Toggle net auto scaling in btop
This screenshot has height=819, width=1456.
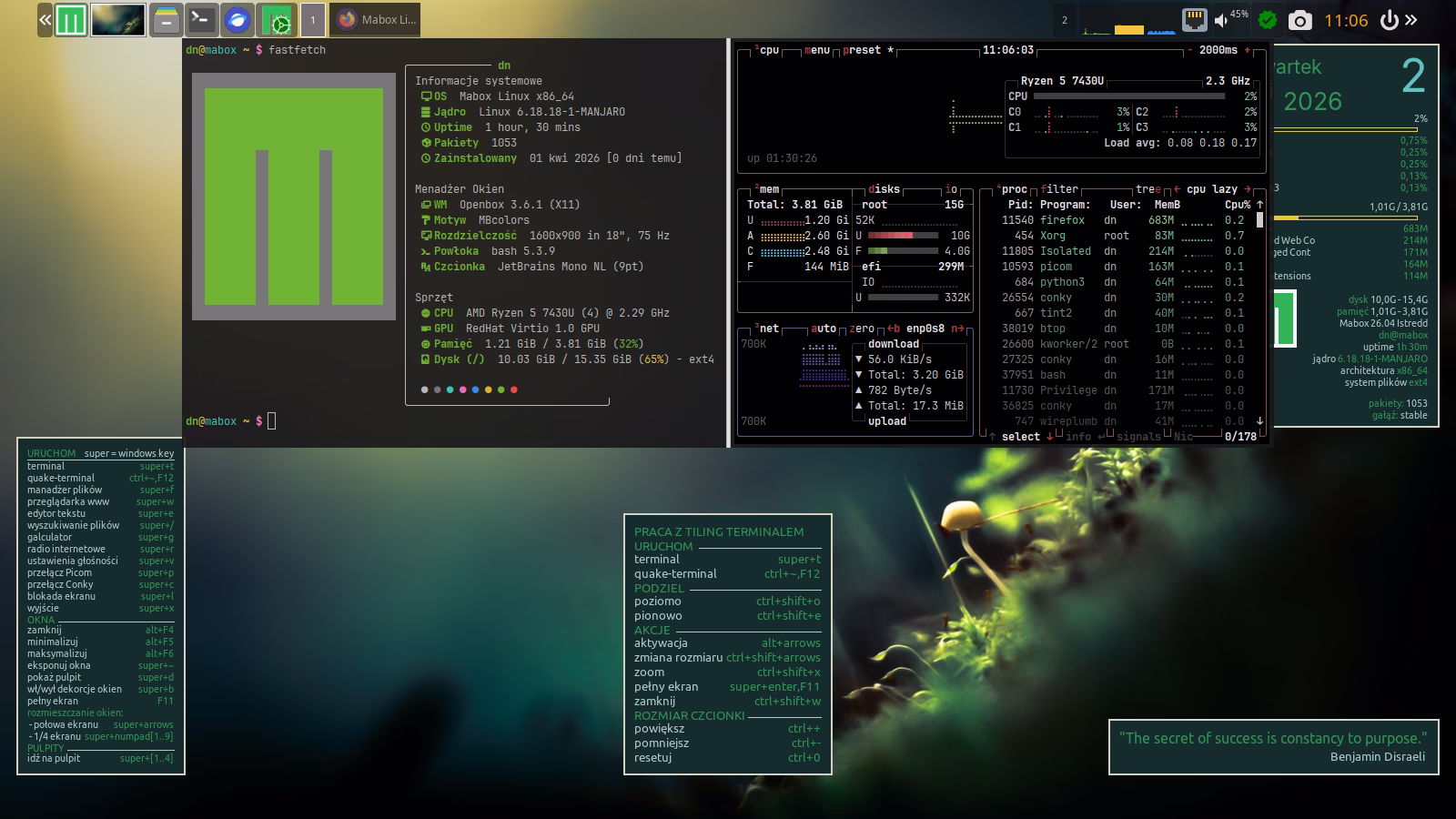(x=823, y=329)
